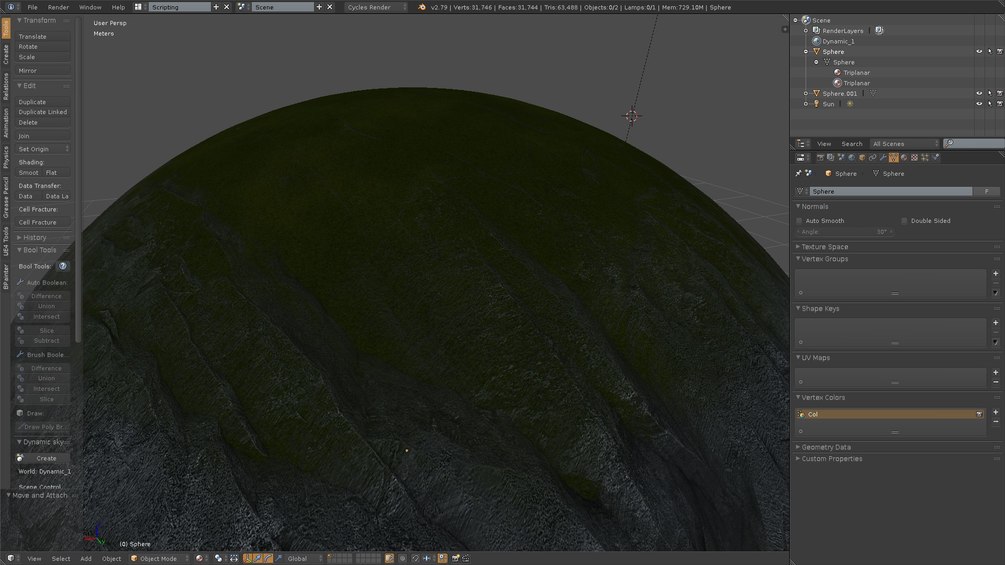Switch to the Create toolshelf tab
The width and height of the screenshot is (1005, 565).
click(x=6, y=54)
